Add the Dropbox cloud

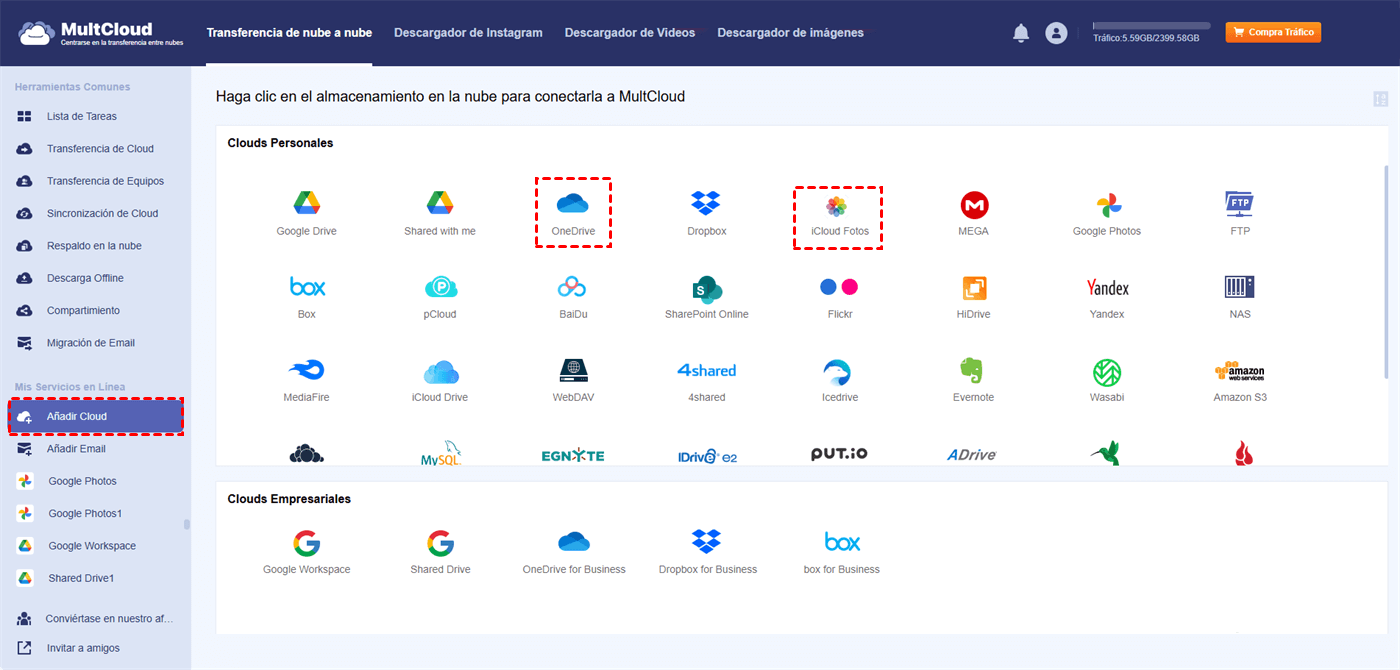[x=706, y=204]
